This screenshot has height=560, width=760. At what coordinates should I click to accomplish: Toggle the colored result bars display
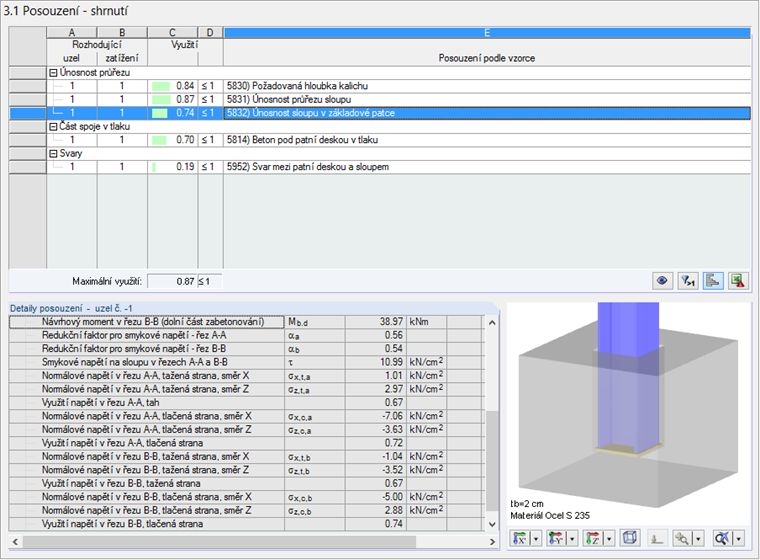pos(712,281)
